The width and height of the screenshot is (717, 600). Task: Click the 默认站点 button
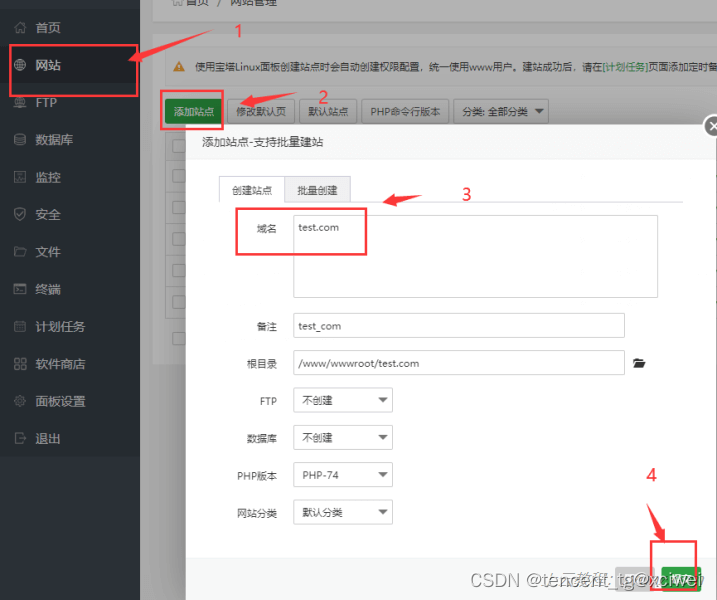(328, 111)
